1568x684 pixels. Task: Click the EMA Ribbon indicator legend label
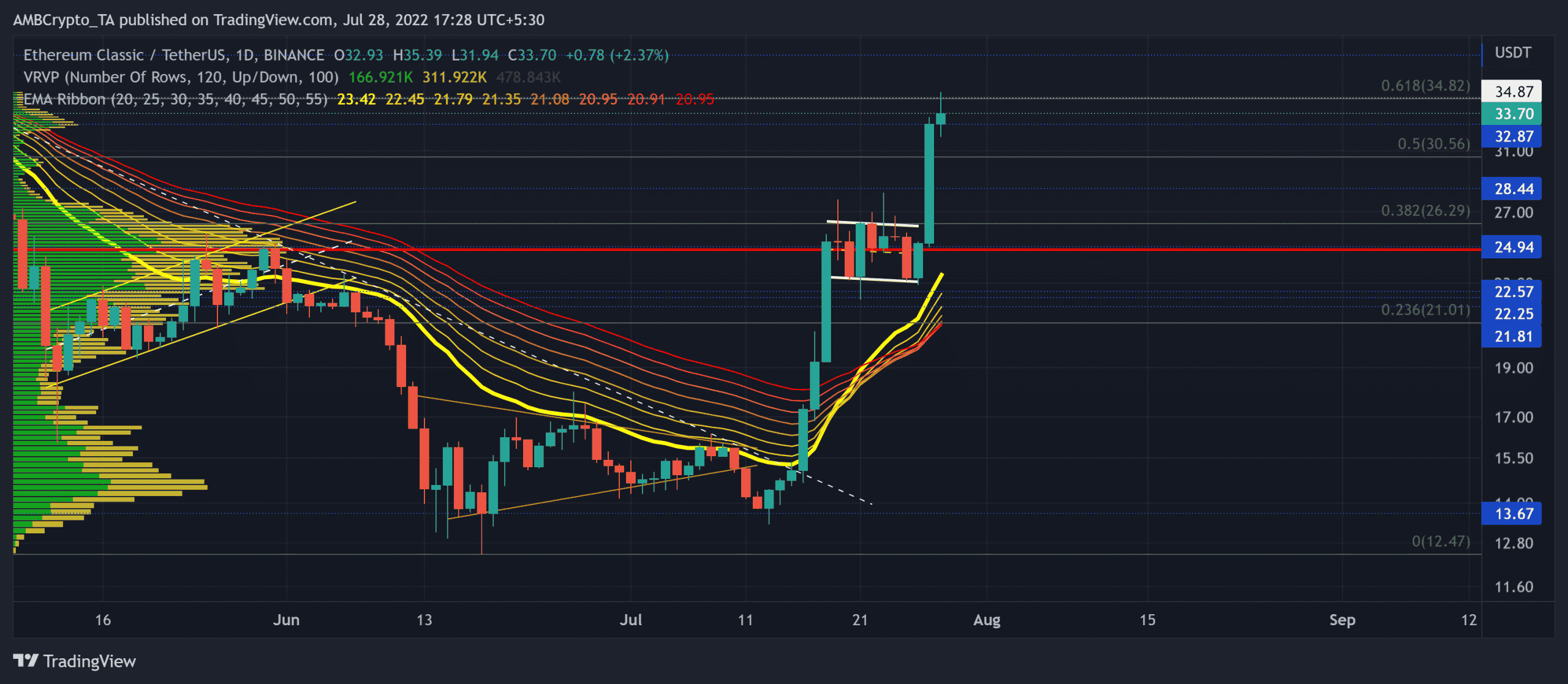point(175,99)
